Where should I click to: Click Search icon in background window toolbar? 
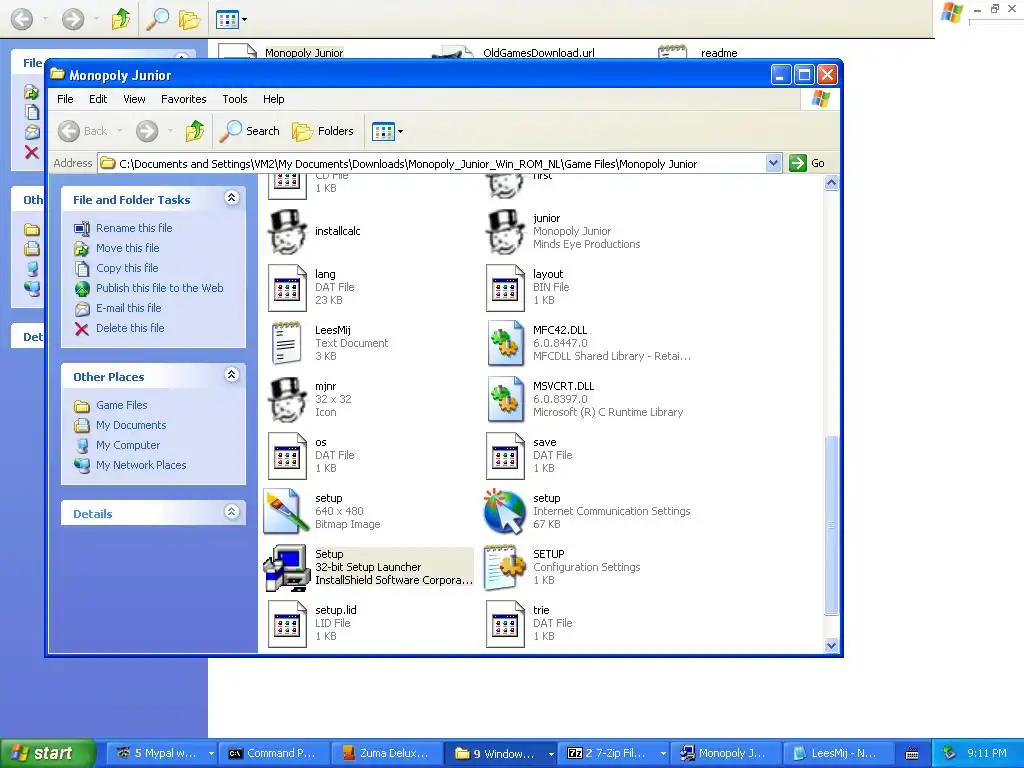tap(157, 20)
